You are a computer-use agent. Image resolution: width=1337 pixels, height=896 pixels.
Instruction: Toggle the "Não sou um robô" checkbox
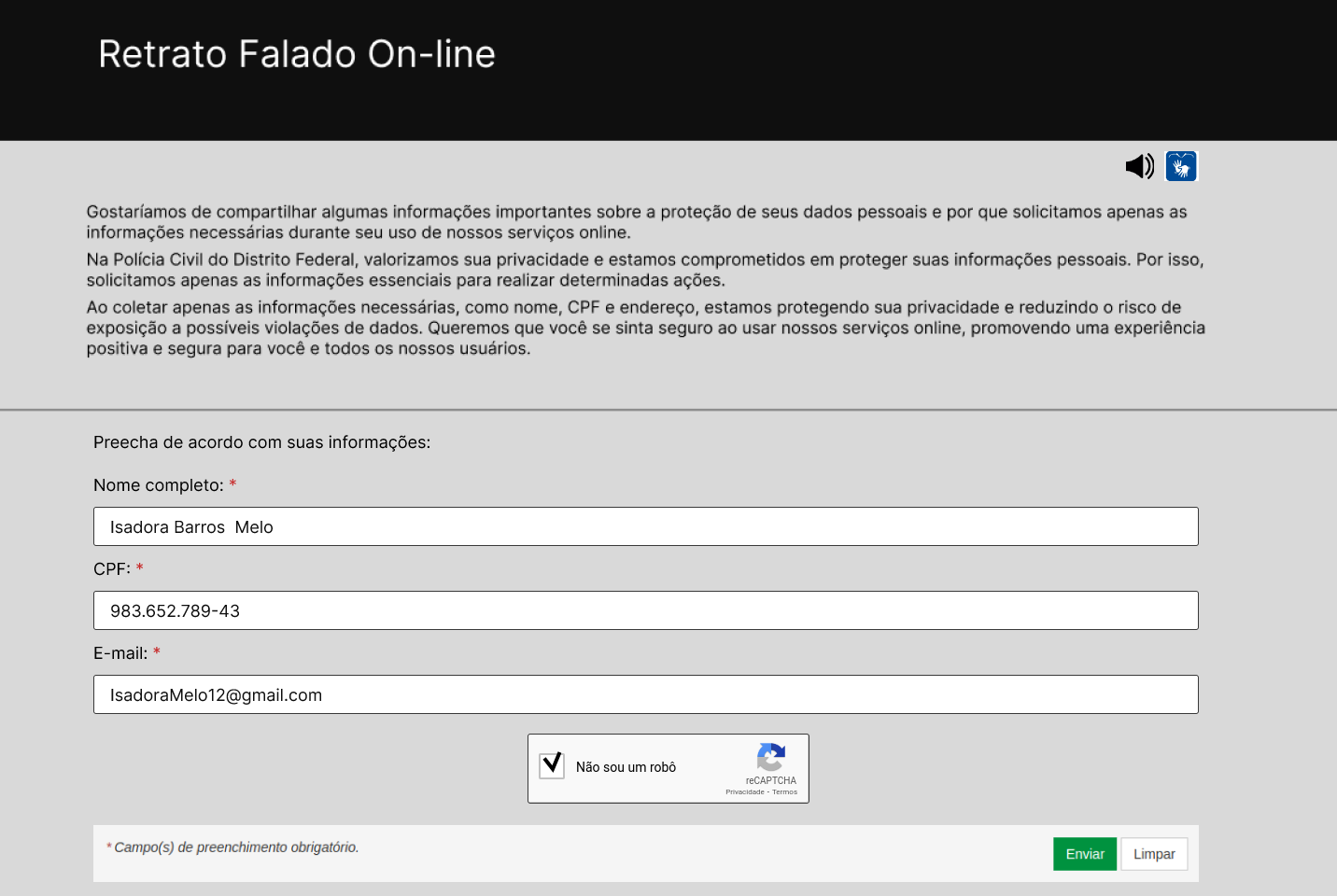[552, 765]
